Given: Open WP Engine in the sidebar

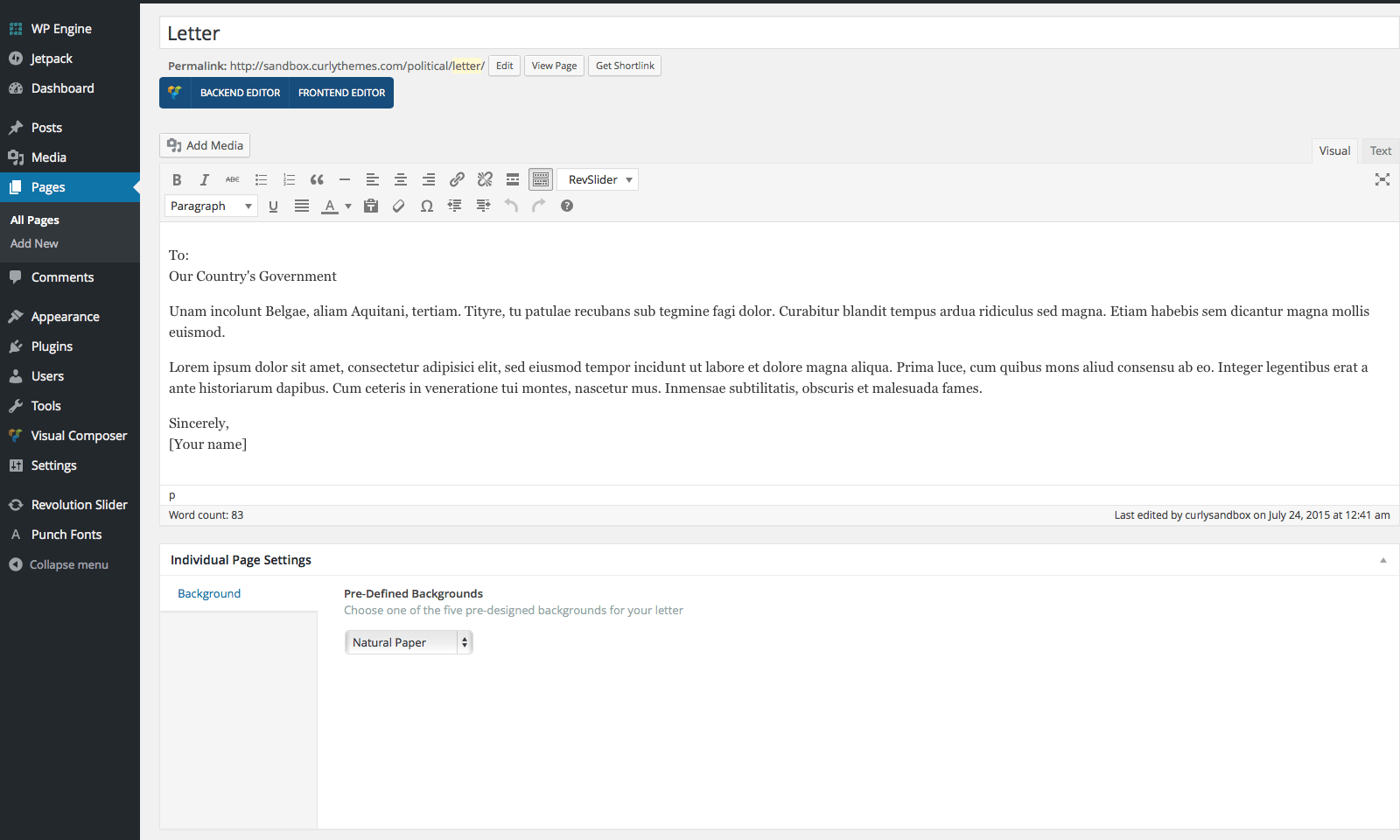Looking at the screenshot, I should point(70,29).
